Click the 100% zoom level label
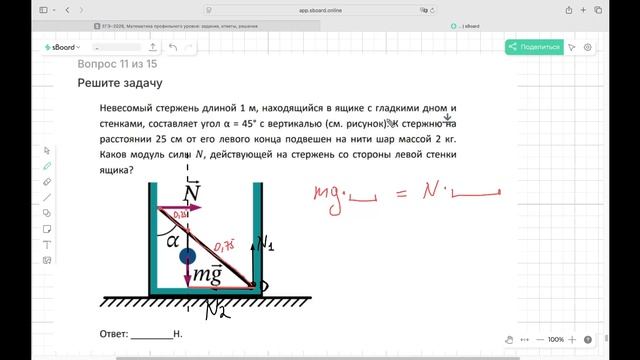 (x=556, y=340)
